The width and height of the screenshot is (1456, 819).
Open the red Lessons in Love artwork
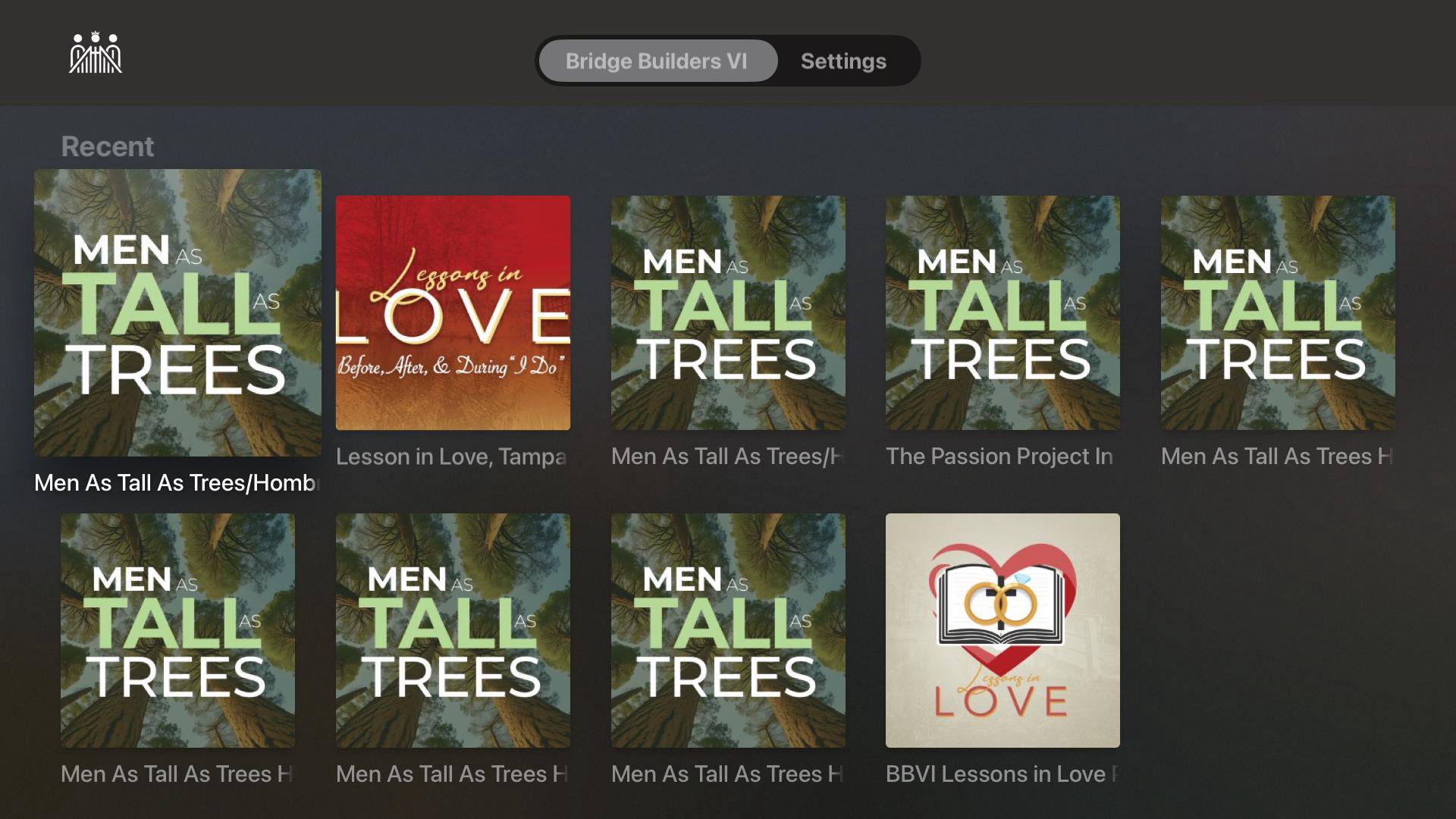[453, 312]
